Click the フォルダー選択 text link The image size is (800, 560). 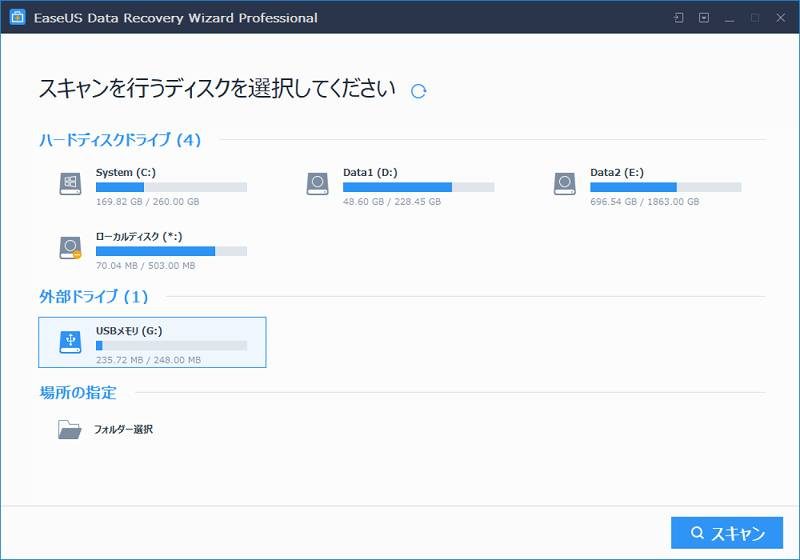[x=123, y=430]
